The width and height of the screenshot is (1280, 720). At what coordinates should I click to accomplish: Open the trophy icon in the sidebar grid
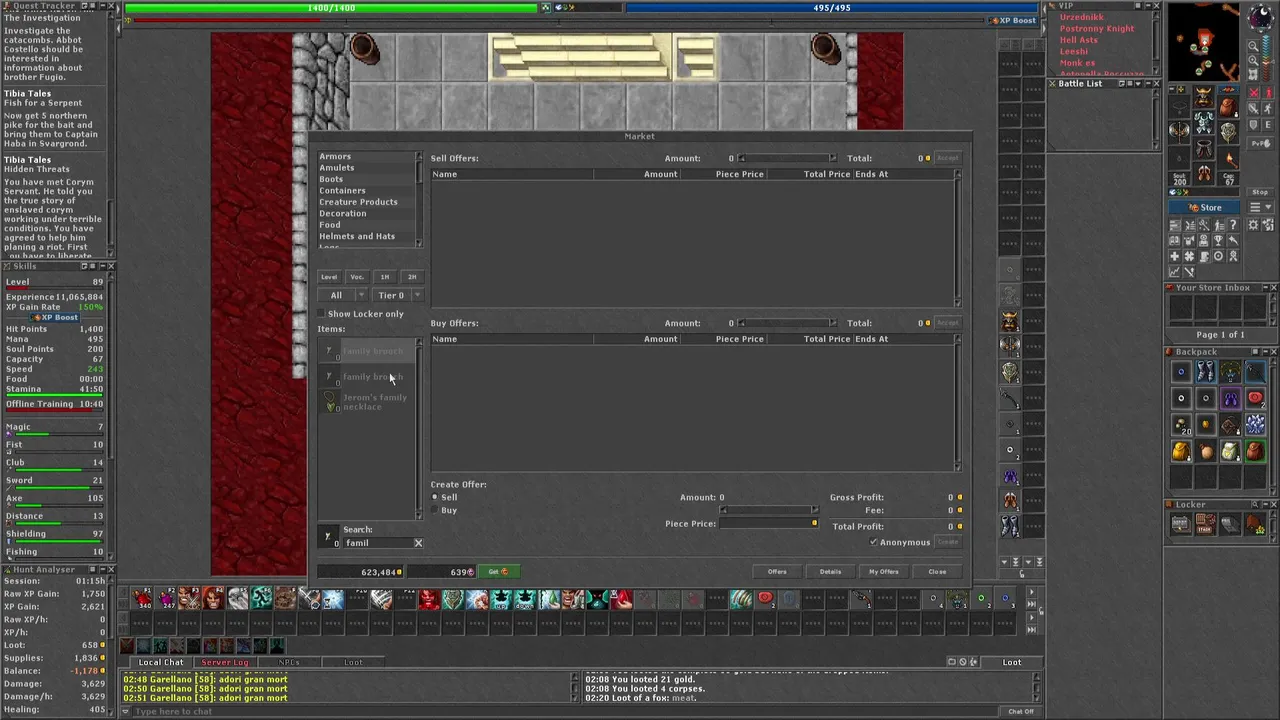[1219, 240]
